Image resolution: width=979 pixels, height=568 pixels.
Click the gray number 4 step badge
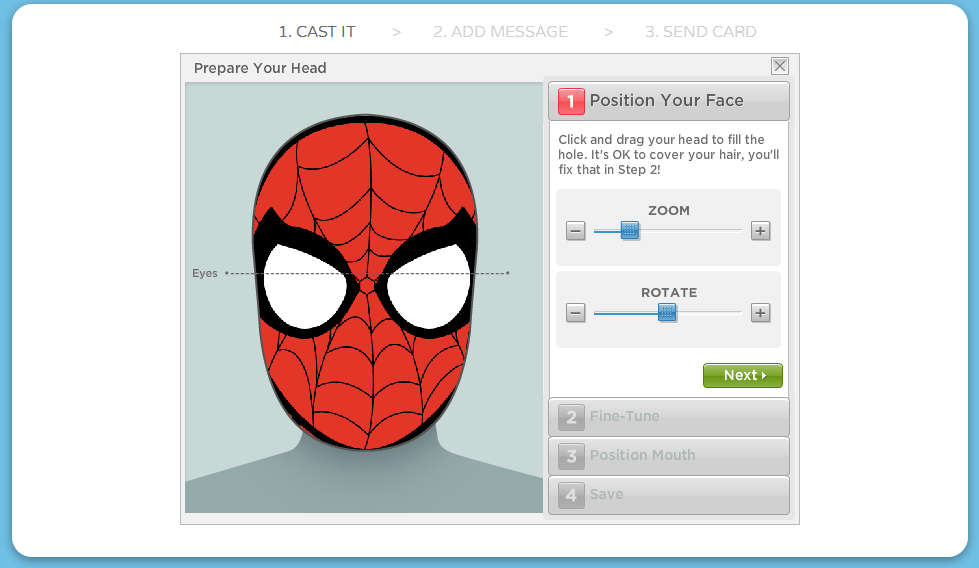[x=571, y=495]
